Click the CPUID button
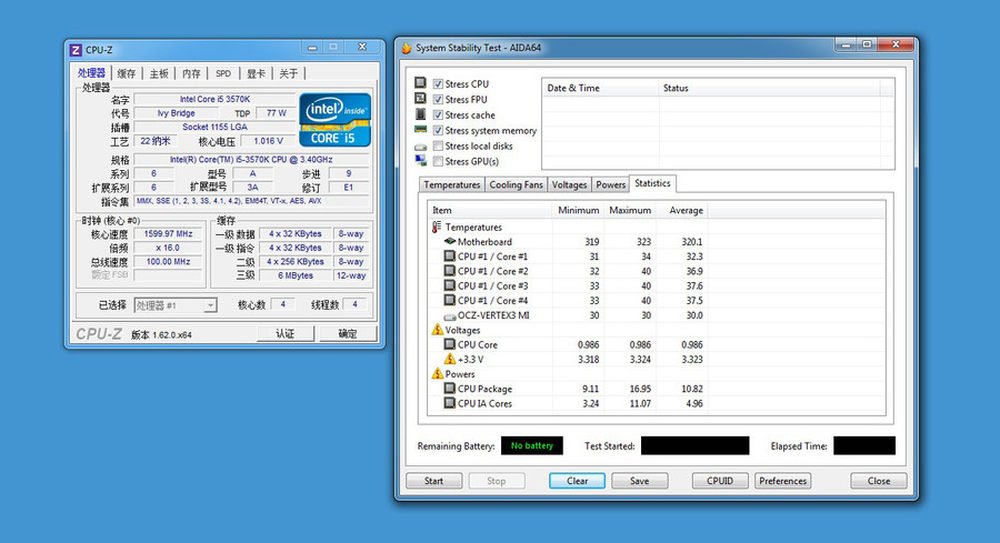 [720, 480]
